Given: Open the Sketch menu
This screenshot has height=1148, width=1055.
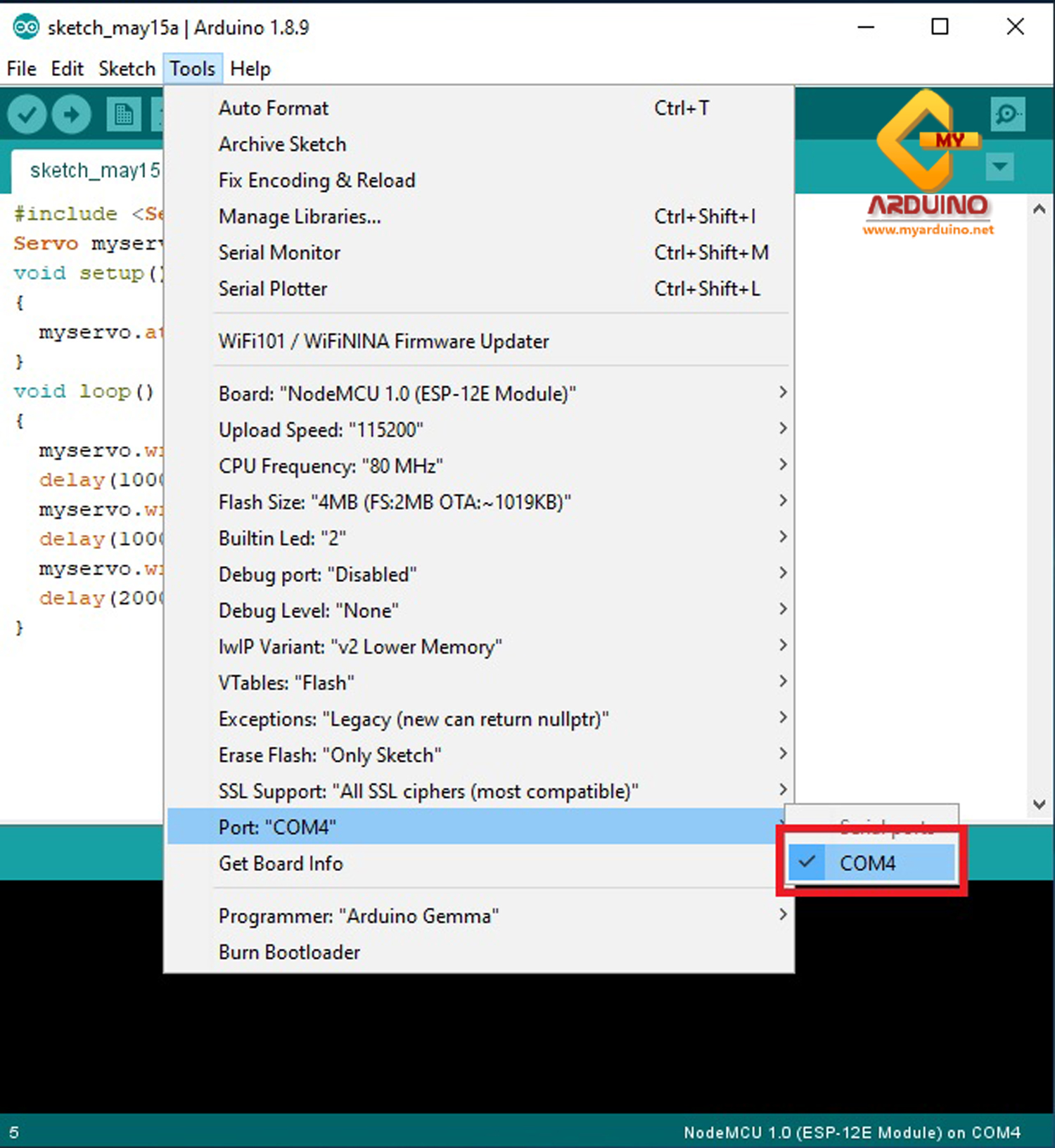Looking at the screenshot, I should [127, 69].
